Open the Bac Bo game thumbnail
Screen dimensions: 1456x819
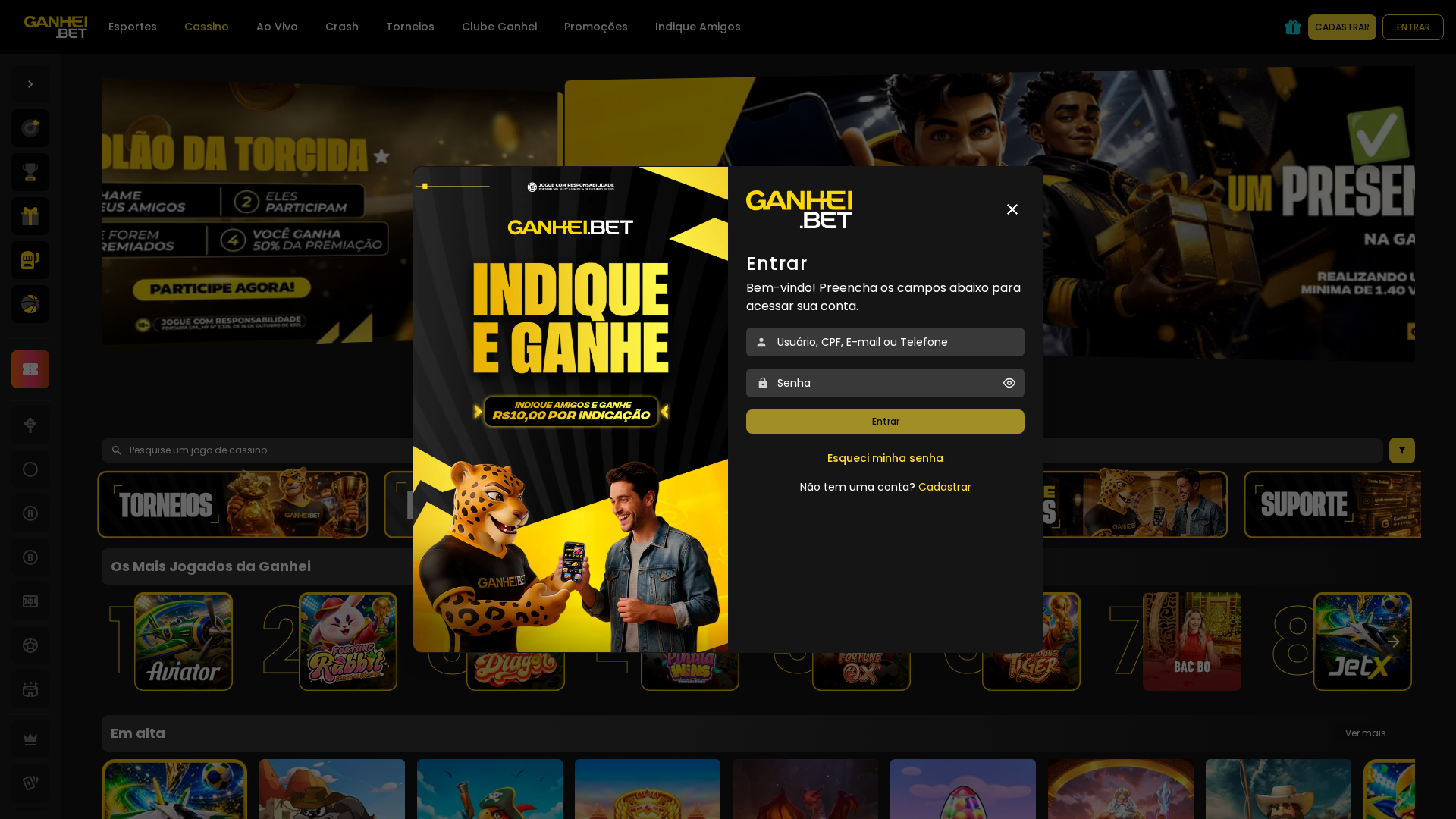pos(1192,642)
